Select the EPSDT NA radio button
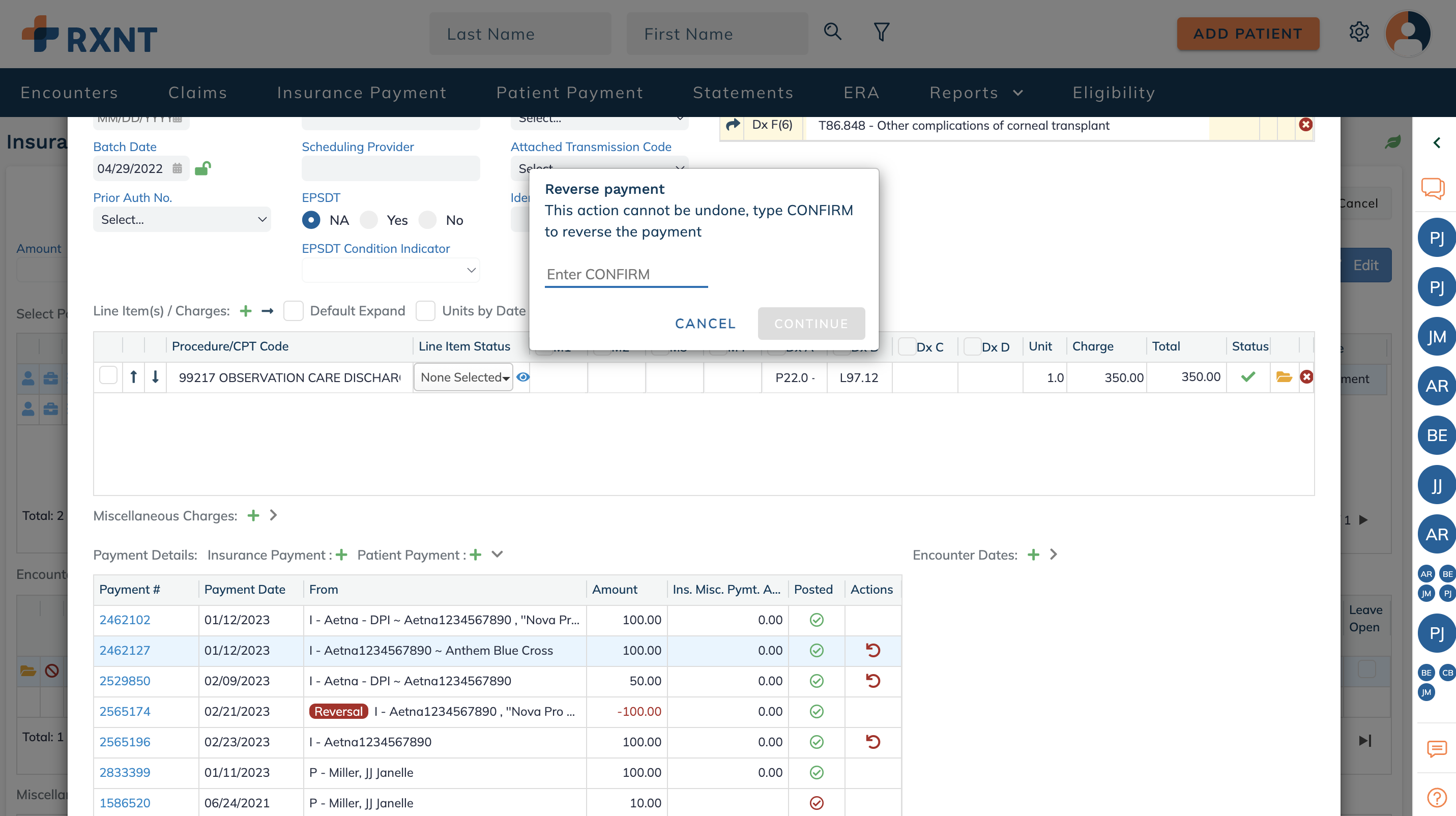 tap(311, 220)
